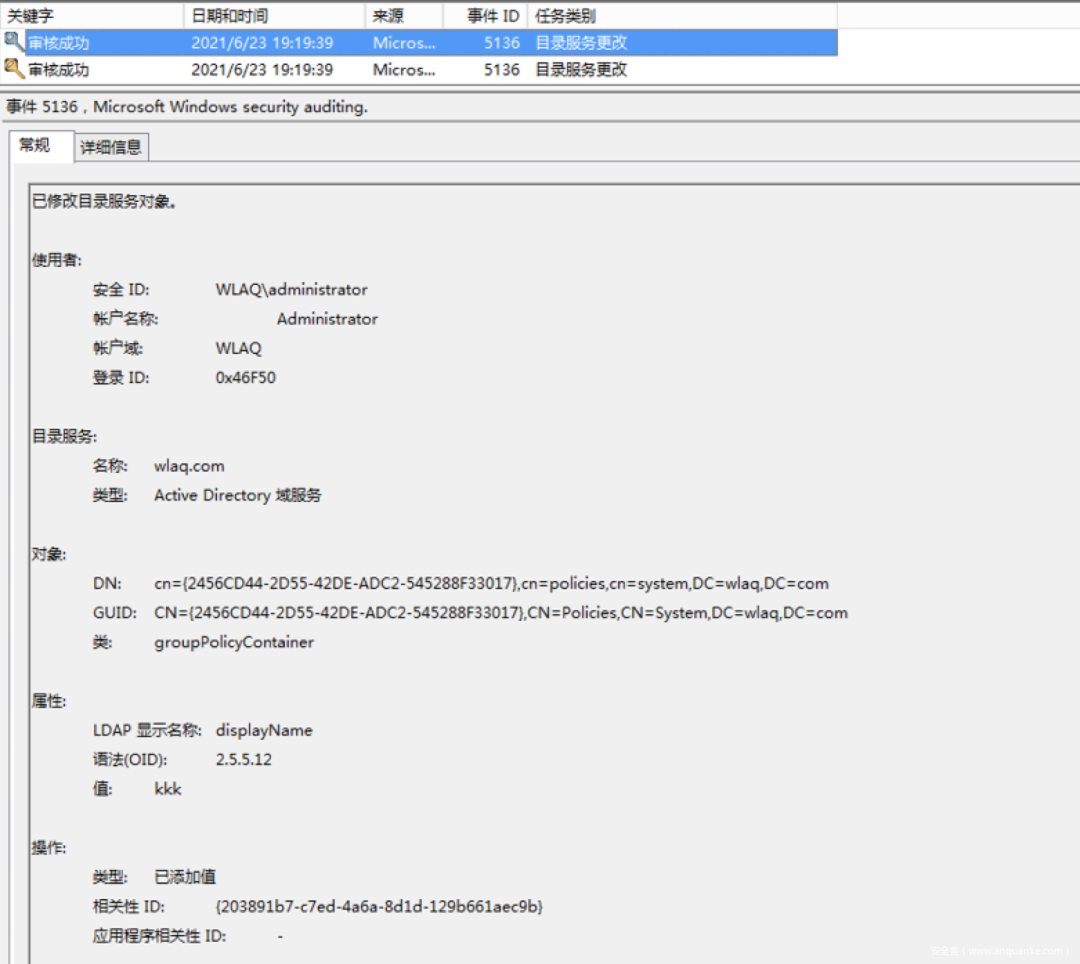
Task: Click event ID 5136 in the highlighted row
Action: 501,43
